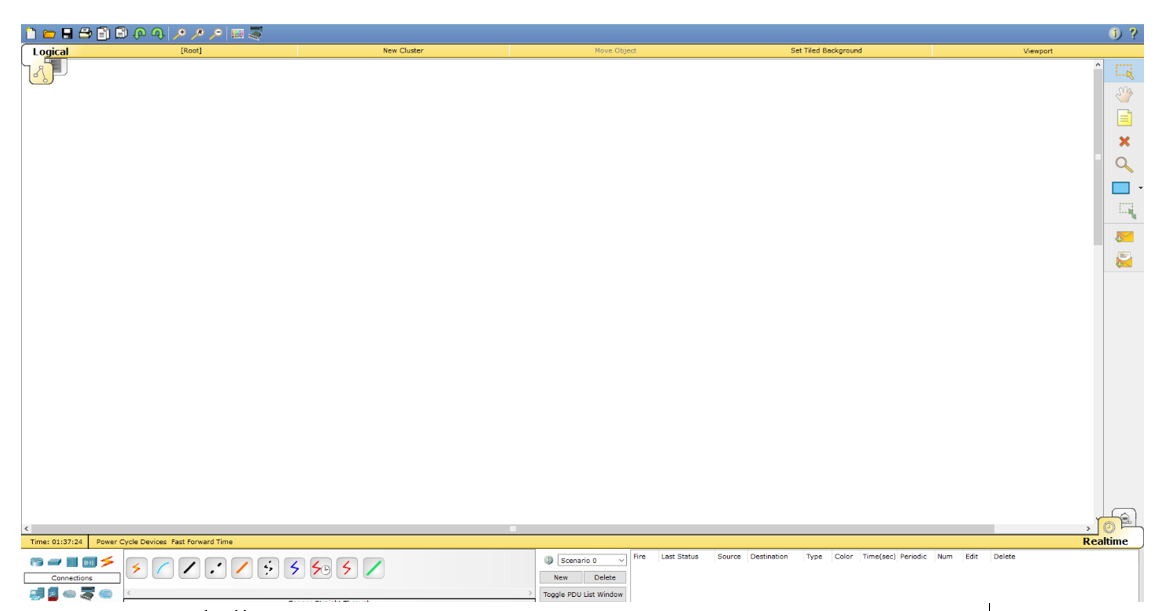Open the scenario description info icon
This screenshot has width=1157, height=611.
(548, 560)
